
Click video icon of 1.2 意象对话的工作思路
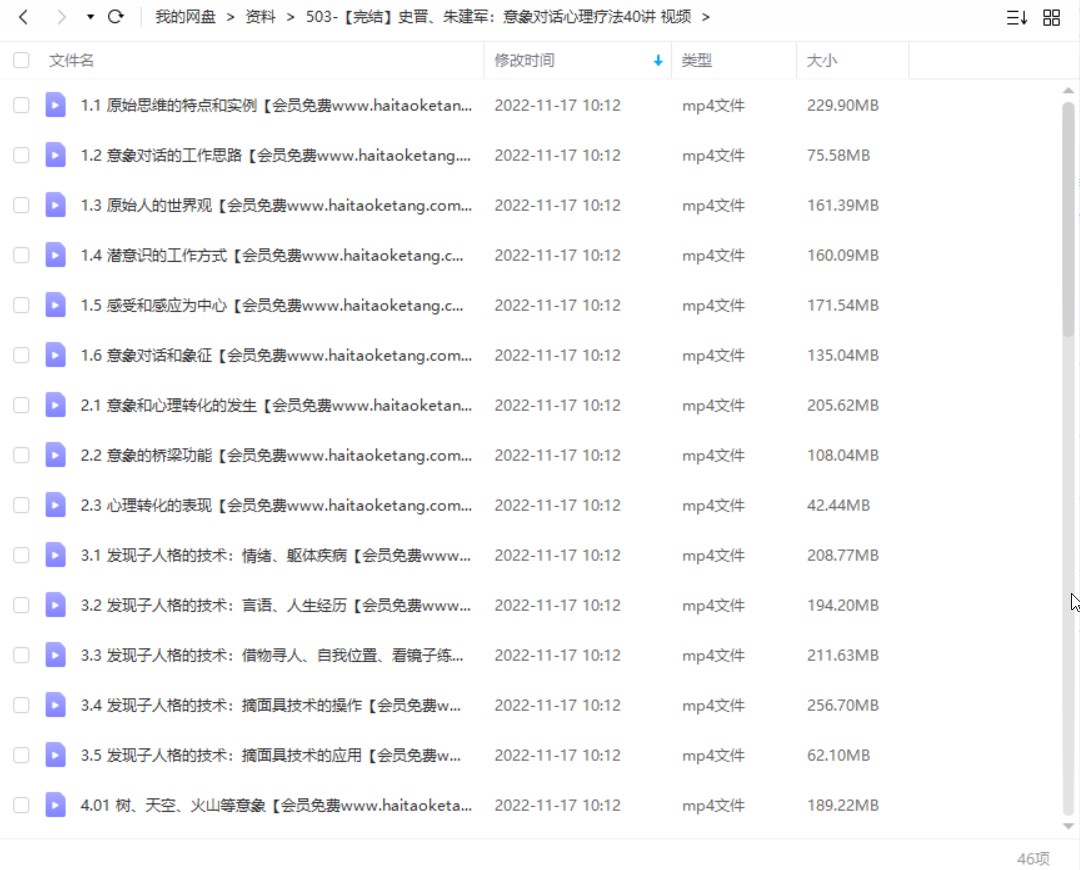coord(56,155)
